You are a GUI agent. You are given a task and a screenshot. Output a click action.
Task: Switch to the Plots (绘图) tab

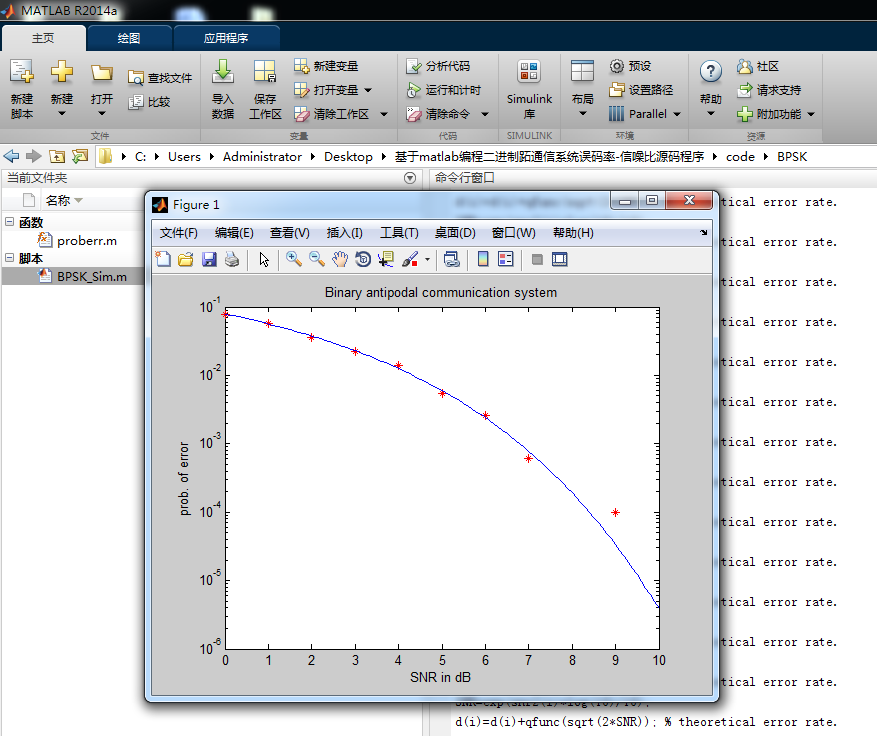129,38
